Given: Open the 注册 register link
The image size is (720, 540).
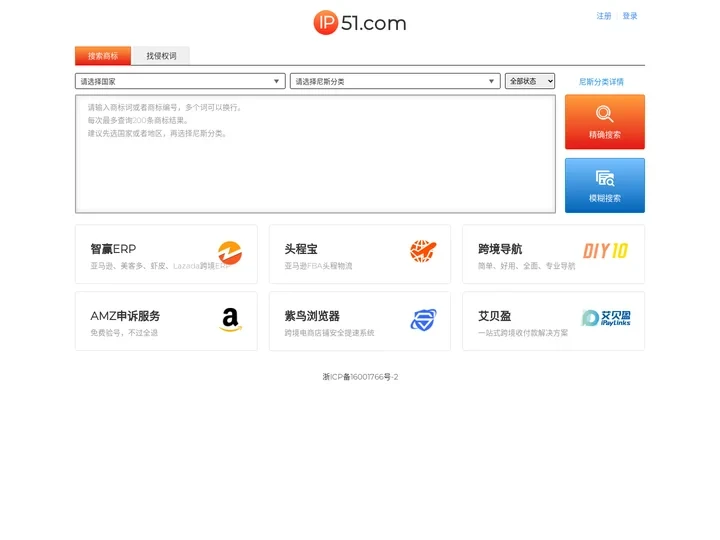Looking at the screenshot, I should pos(603,16).
